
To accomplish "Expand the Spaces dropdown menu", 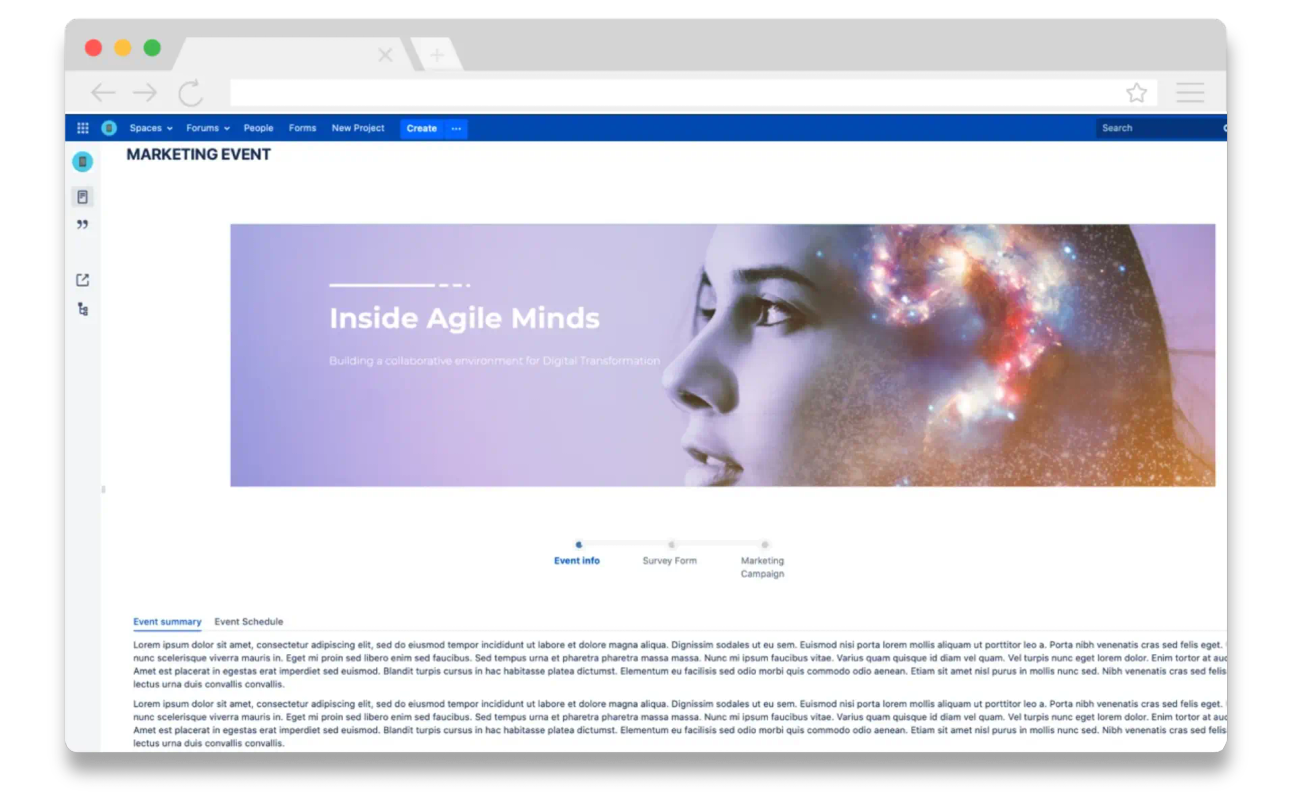I will (151, 128).
